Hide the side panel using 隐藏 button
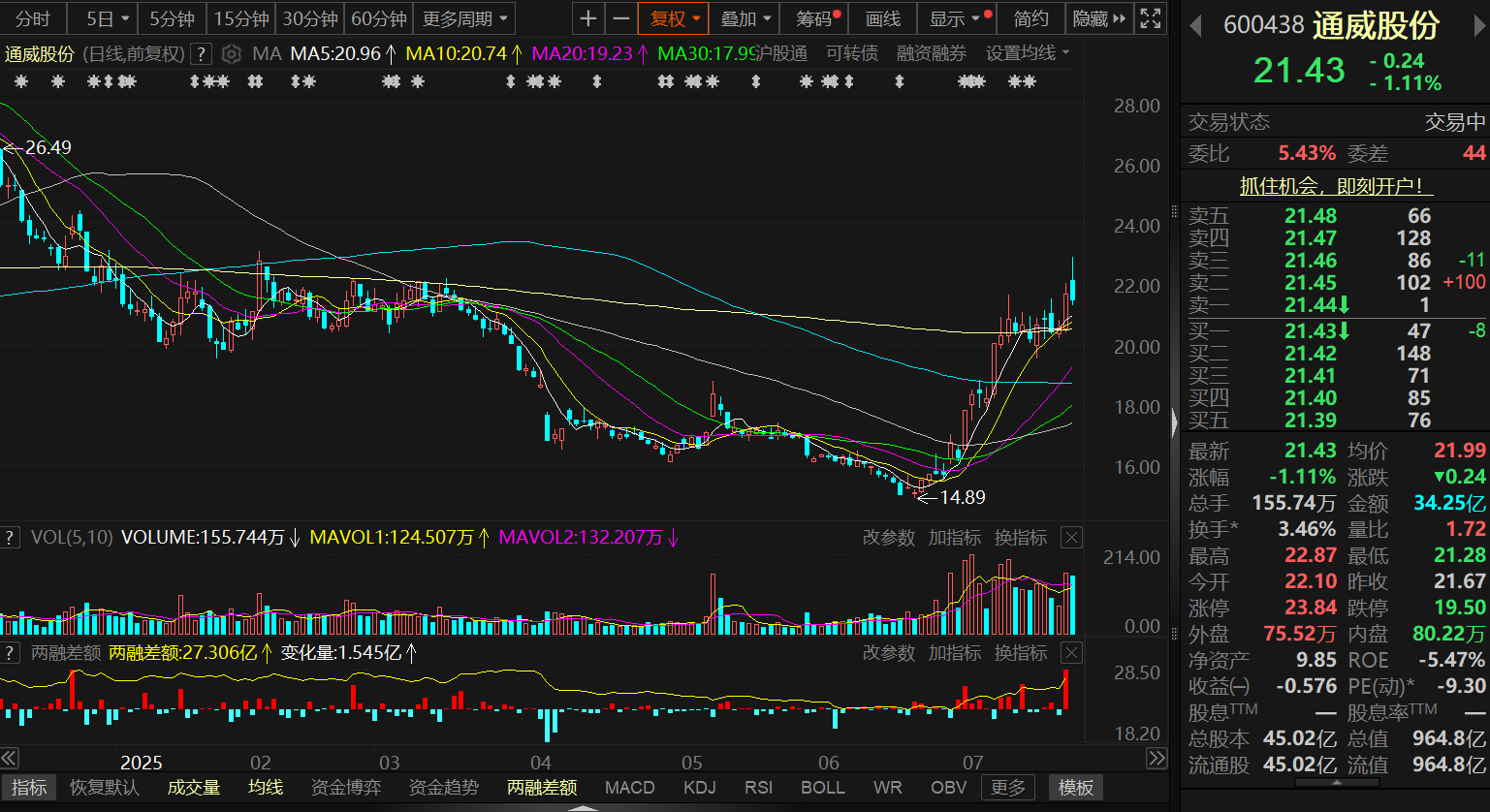1490x812 pixels. (1099, 18)
